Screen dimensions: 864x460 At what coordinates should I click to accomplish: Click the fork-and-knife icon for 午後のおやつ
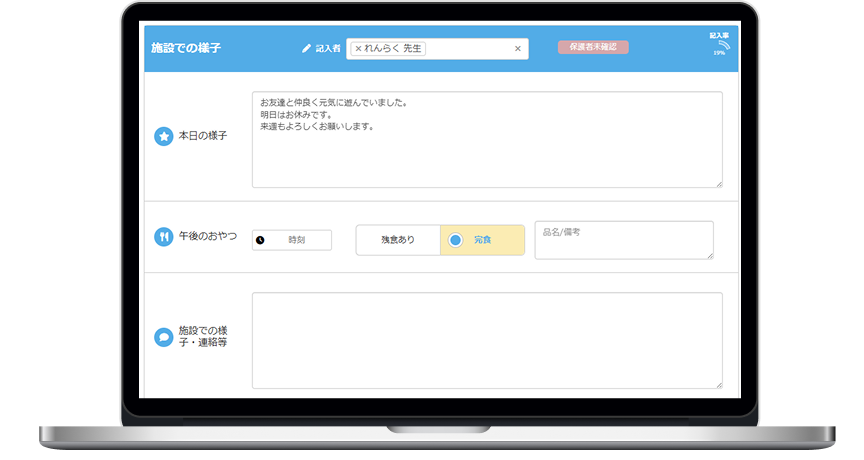pos(164,237)
